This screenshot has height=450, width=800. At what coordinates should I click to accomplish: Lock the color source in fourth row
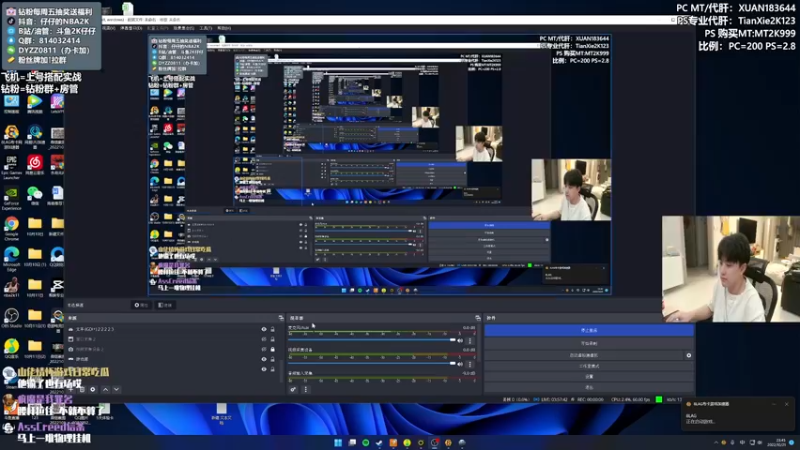tap(272, 359)
